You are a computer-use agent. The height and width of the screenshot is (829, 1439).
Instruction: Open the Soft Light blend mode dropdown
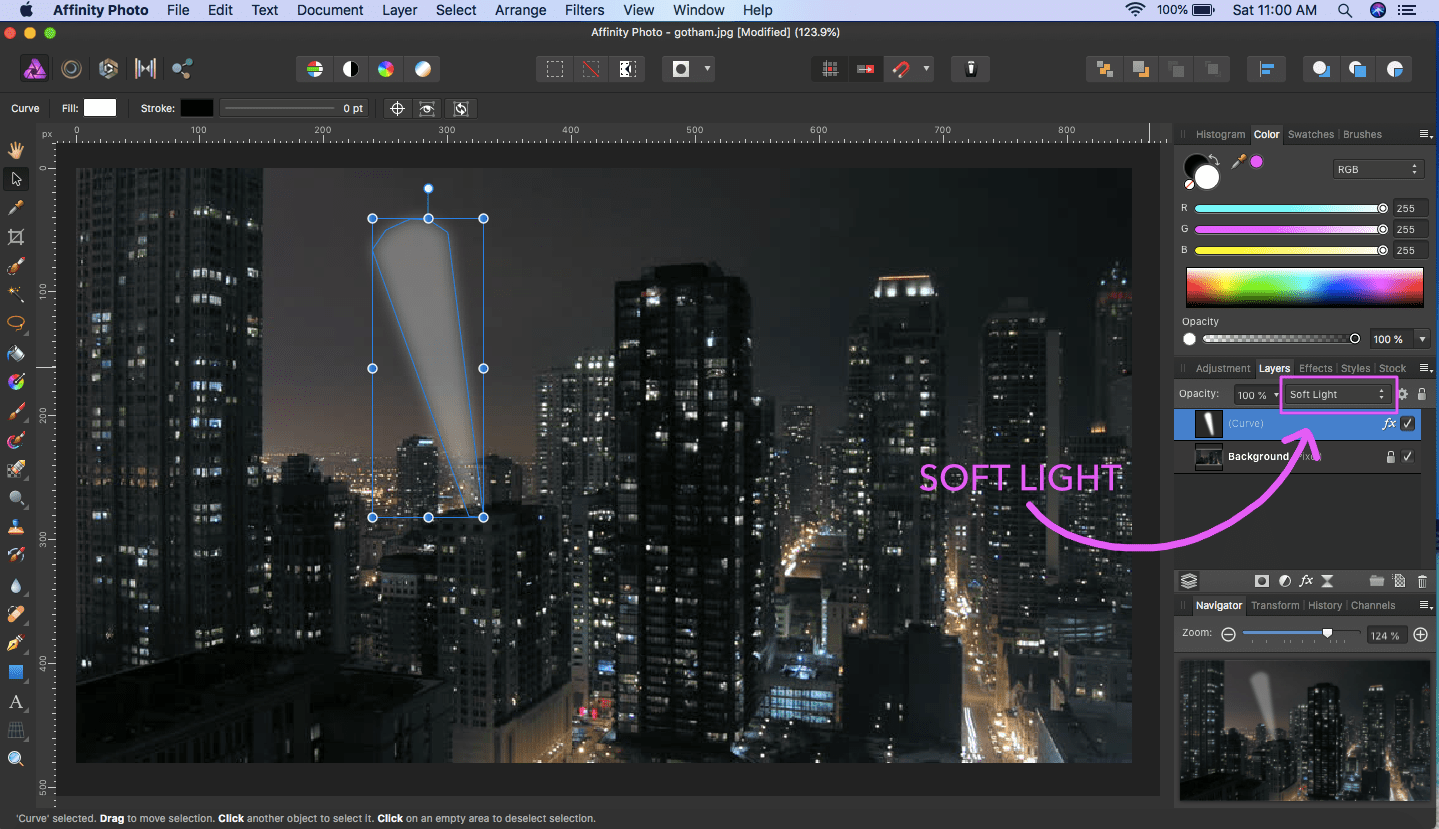tap(1337, 395)
